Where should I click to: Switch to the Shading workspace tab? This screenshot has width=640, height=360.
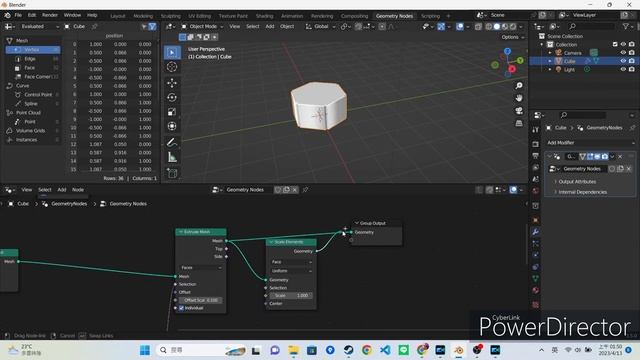(x=264, y=16)
